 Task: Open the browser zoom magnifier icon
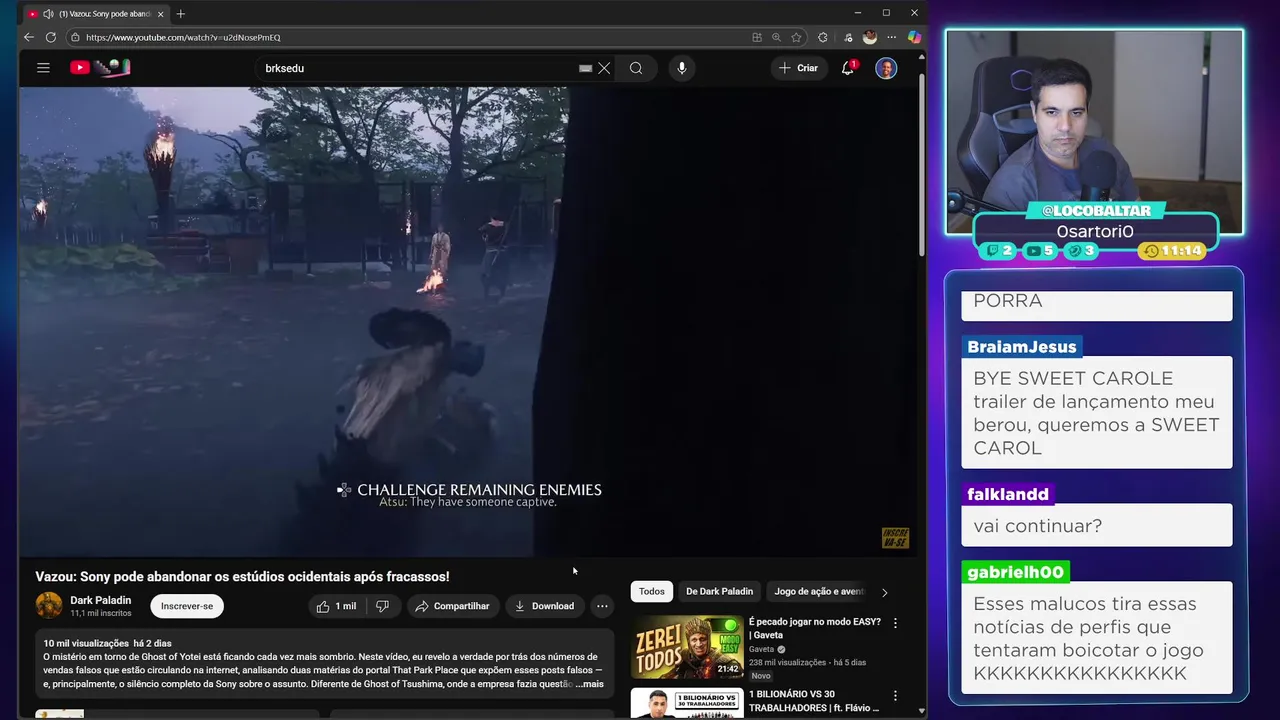tap(776, 37)
